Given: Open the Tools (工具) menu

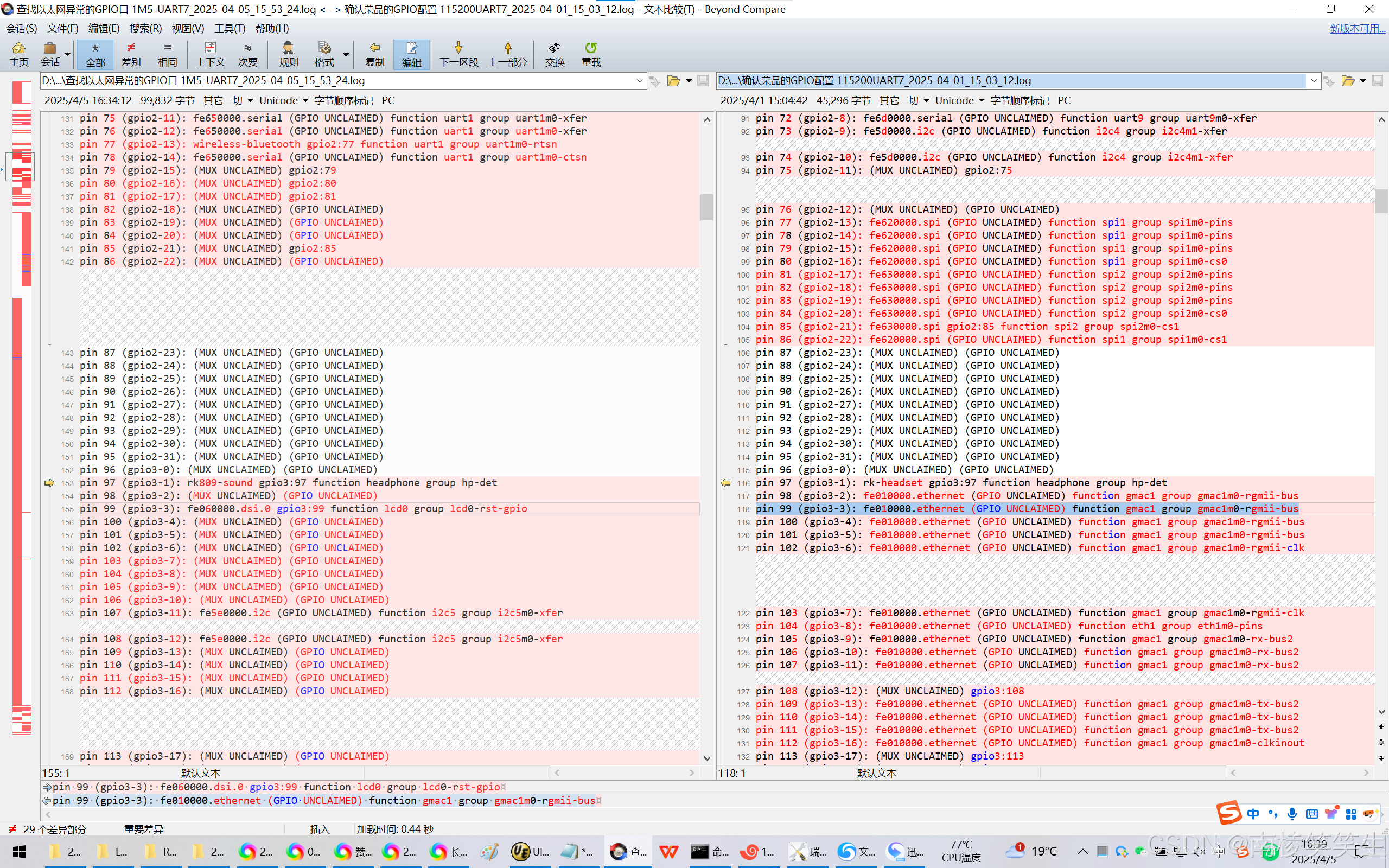Looking at the screenshot, I should pyautogui.click(x=230, y=28).
